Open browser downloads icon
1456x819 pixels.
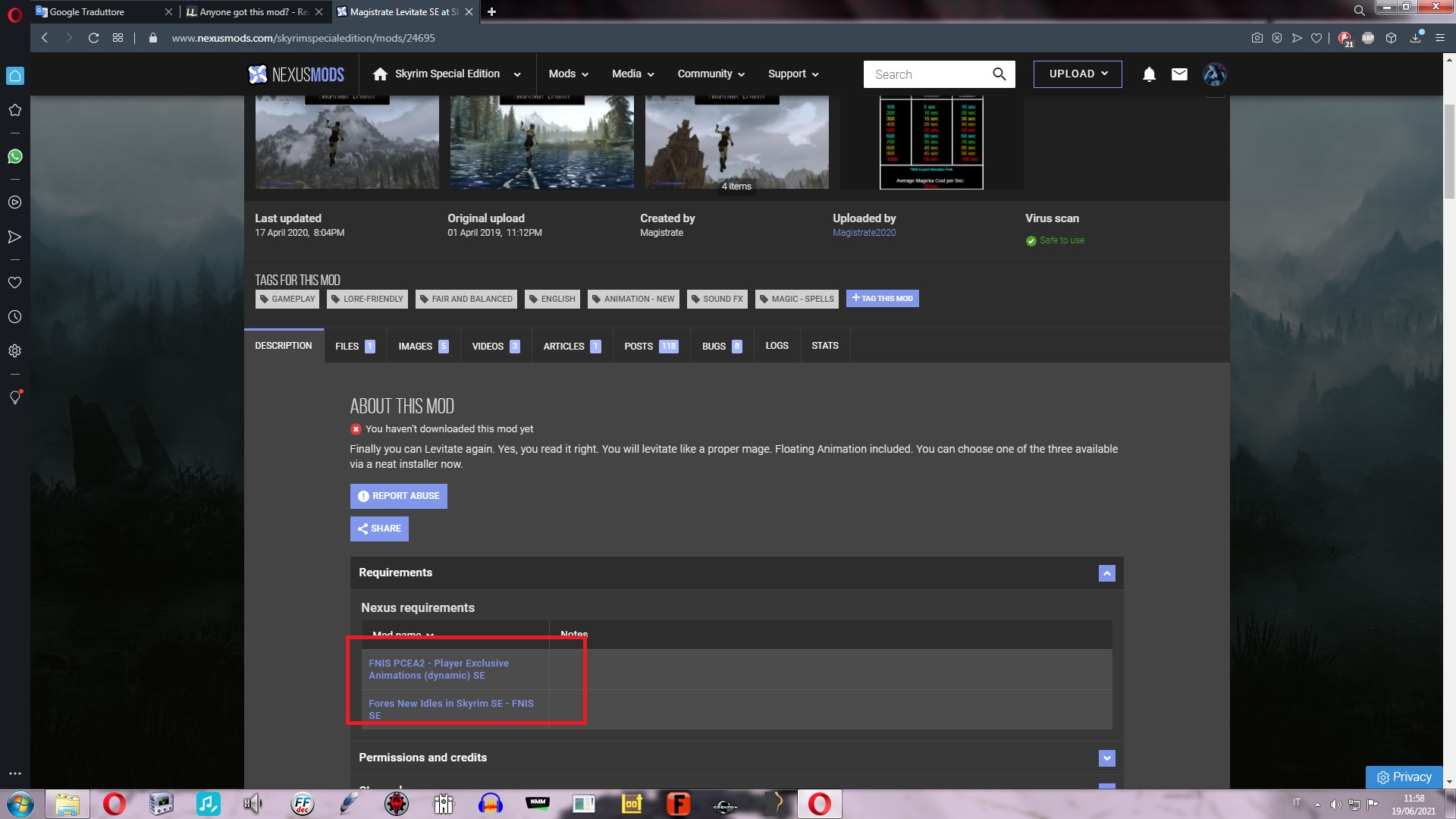1415,38
